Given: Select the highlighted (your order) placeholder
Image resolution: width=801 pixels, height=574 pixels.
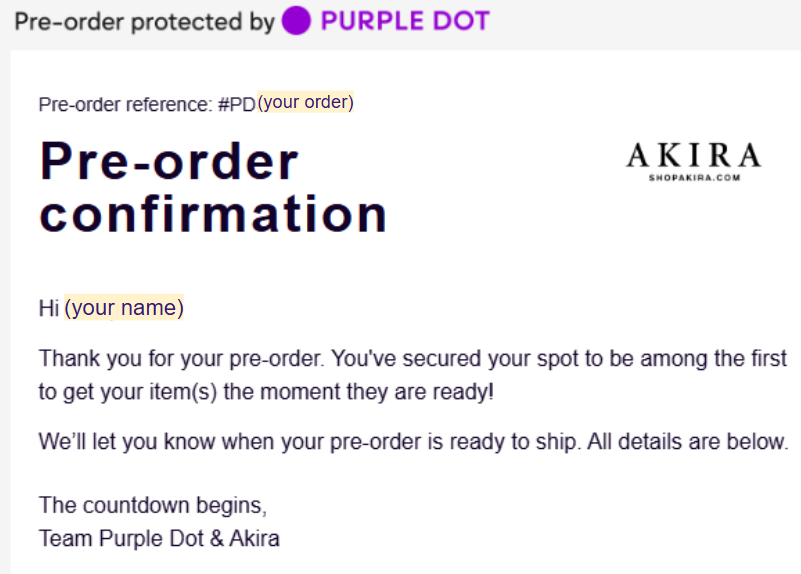Looking at the screenshot, I should click(305, 102).
